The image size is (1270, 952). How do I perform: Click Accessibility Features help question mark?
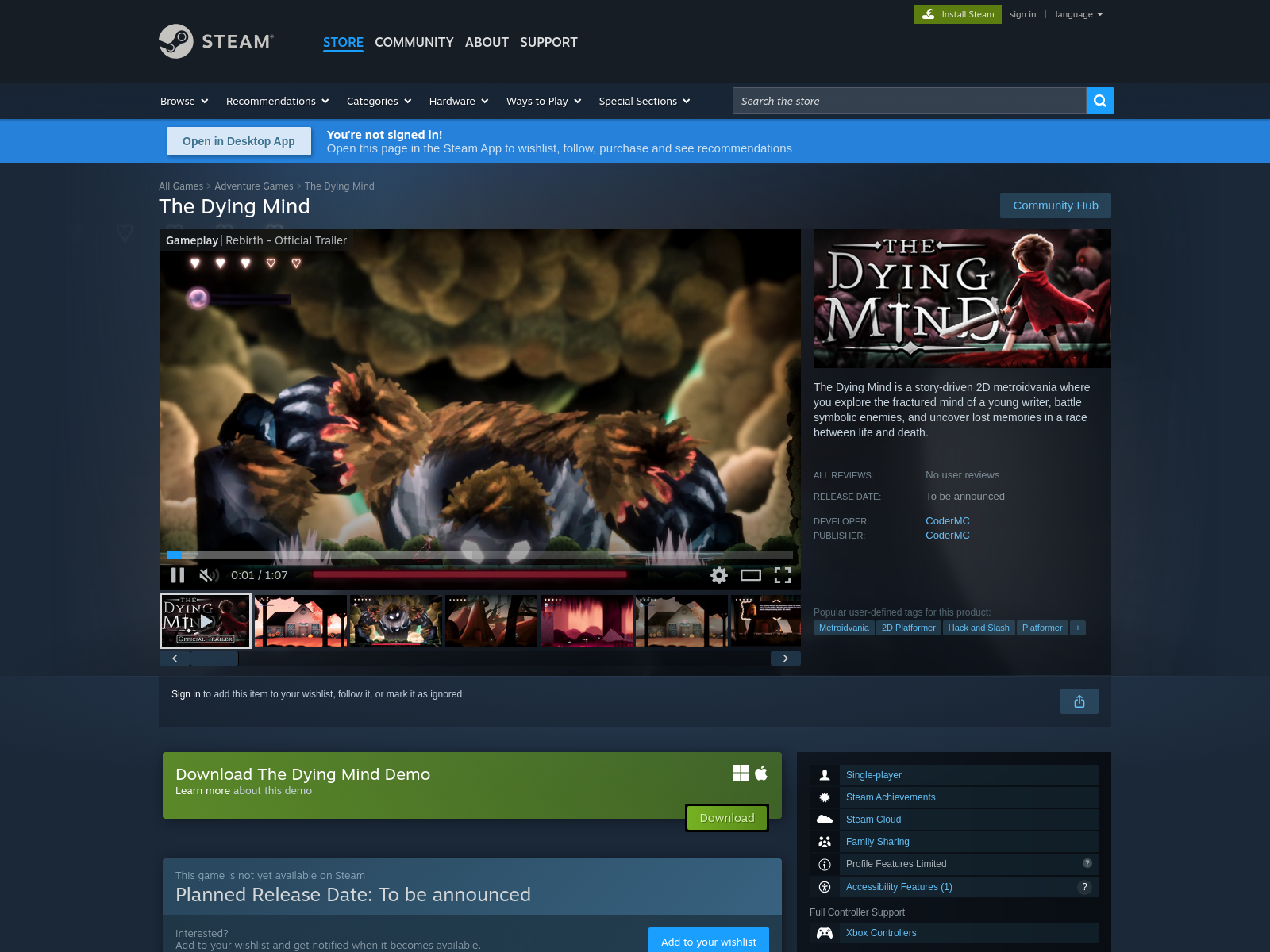[x=1084, y=887]
